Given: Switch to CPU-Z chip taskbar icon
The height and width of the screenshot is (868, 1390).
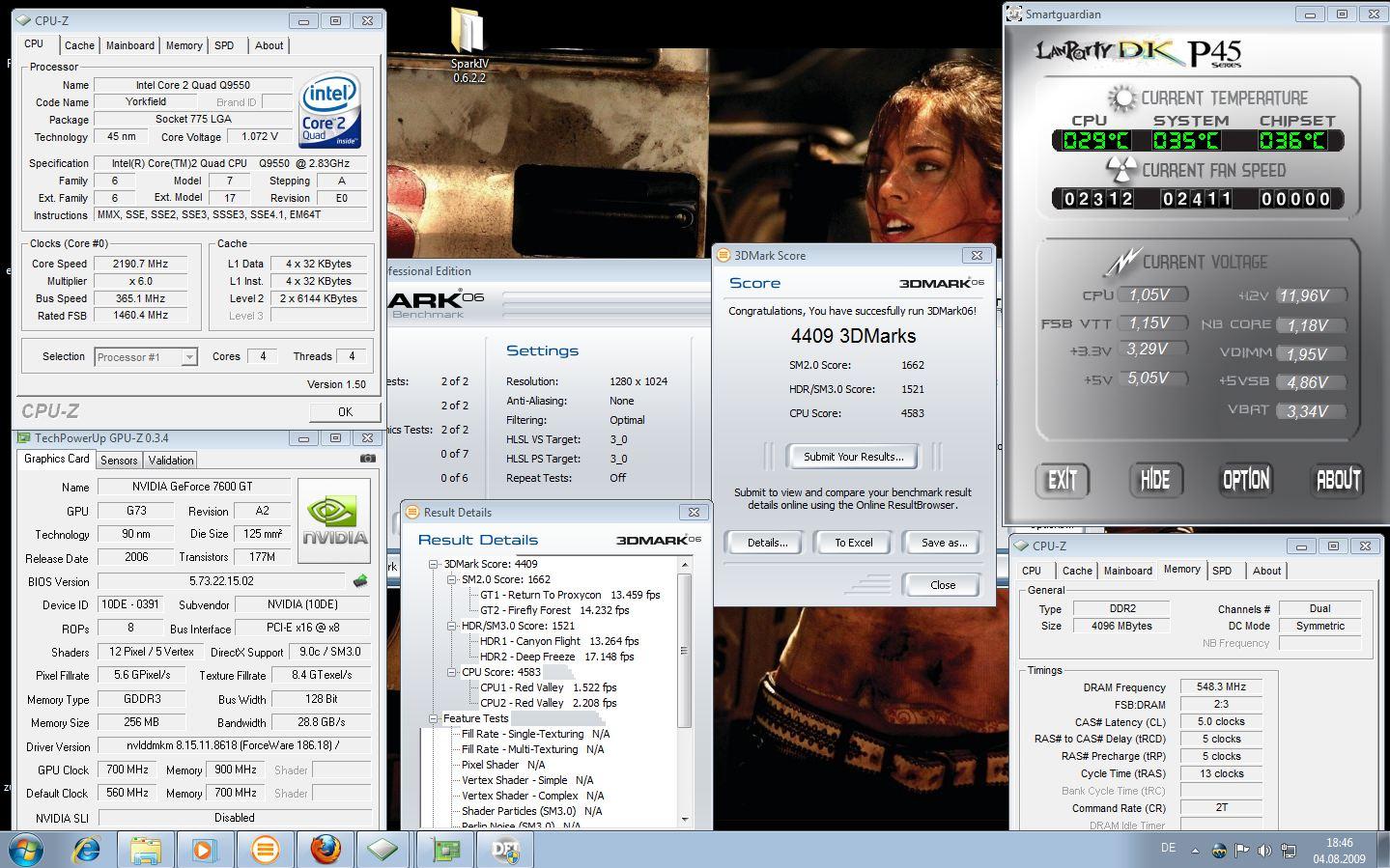Looking at the screenshot, I should [x=384, y=850].
